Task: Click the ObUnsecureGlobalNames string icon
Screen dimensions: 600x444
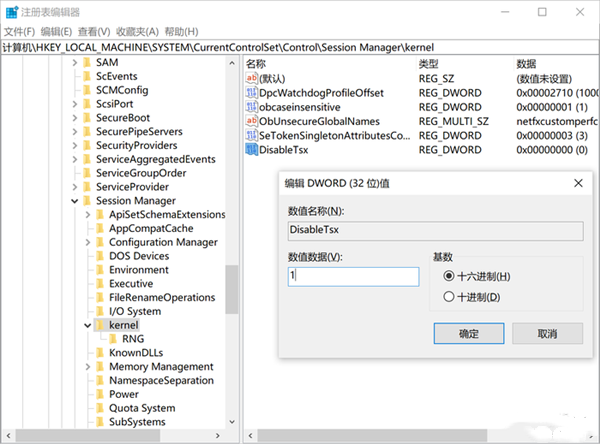Action: pyautogui.click(x=251, y=121)
